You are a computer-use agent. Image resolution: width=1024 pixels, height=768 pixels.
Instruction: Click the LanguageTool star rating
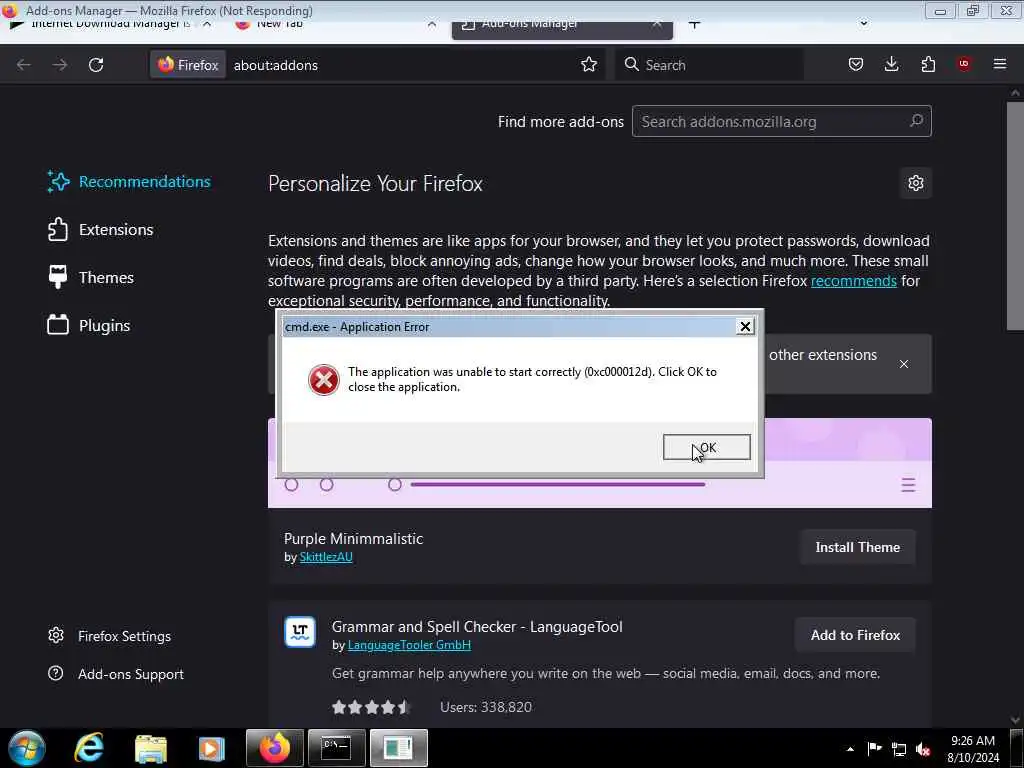point(370,707)
